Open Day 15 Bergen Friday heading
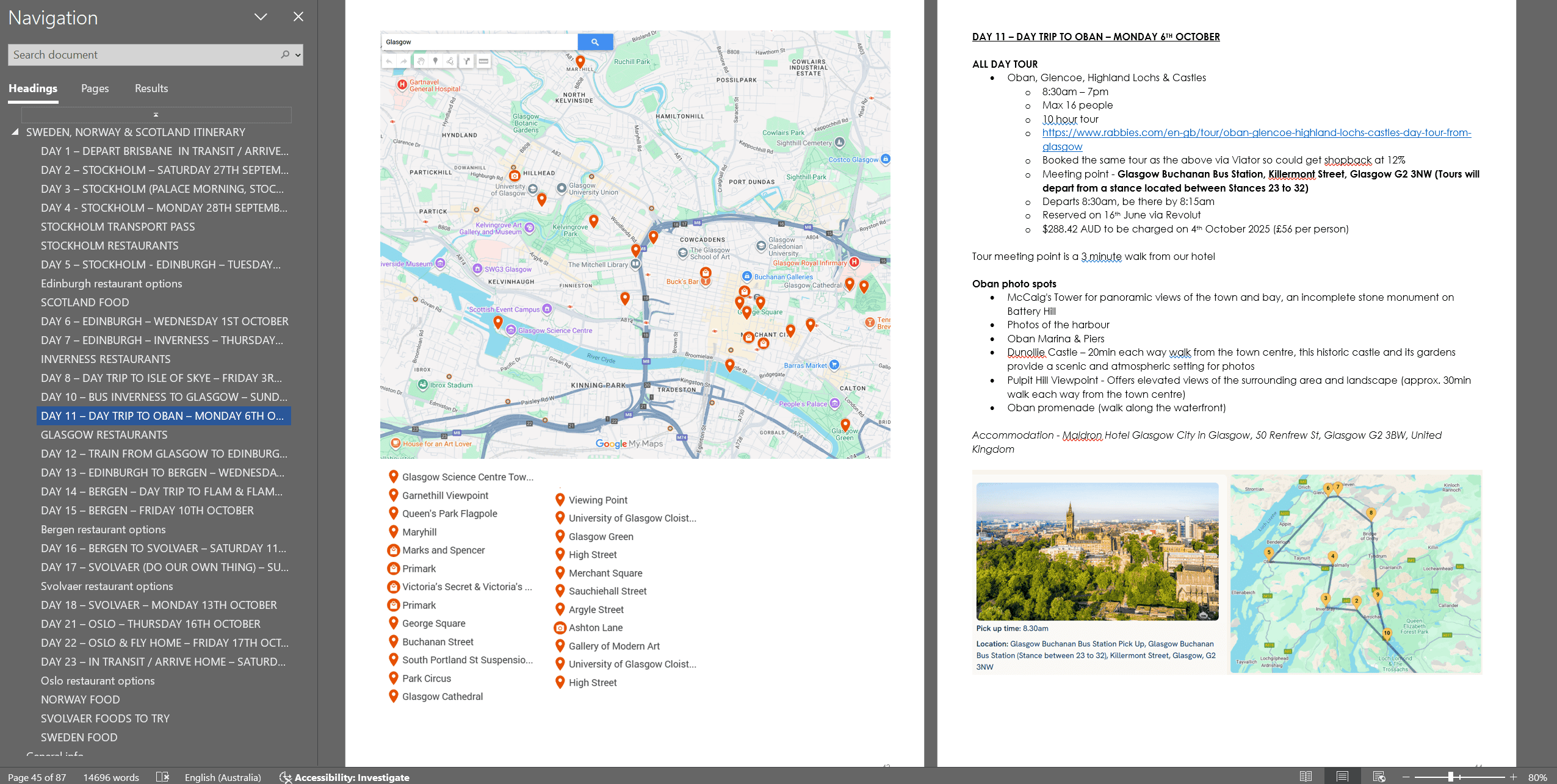 click(x=147, y=511)
